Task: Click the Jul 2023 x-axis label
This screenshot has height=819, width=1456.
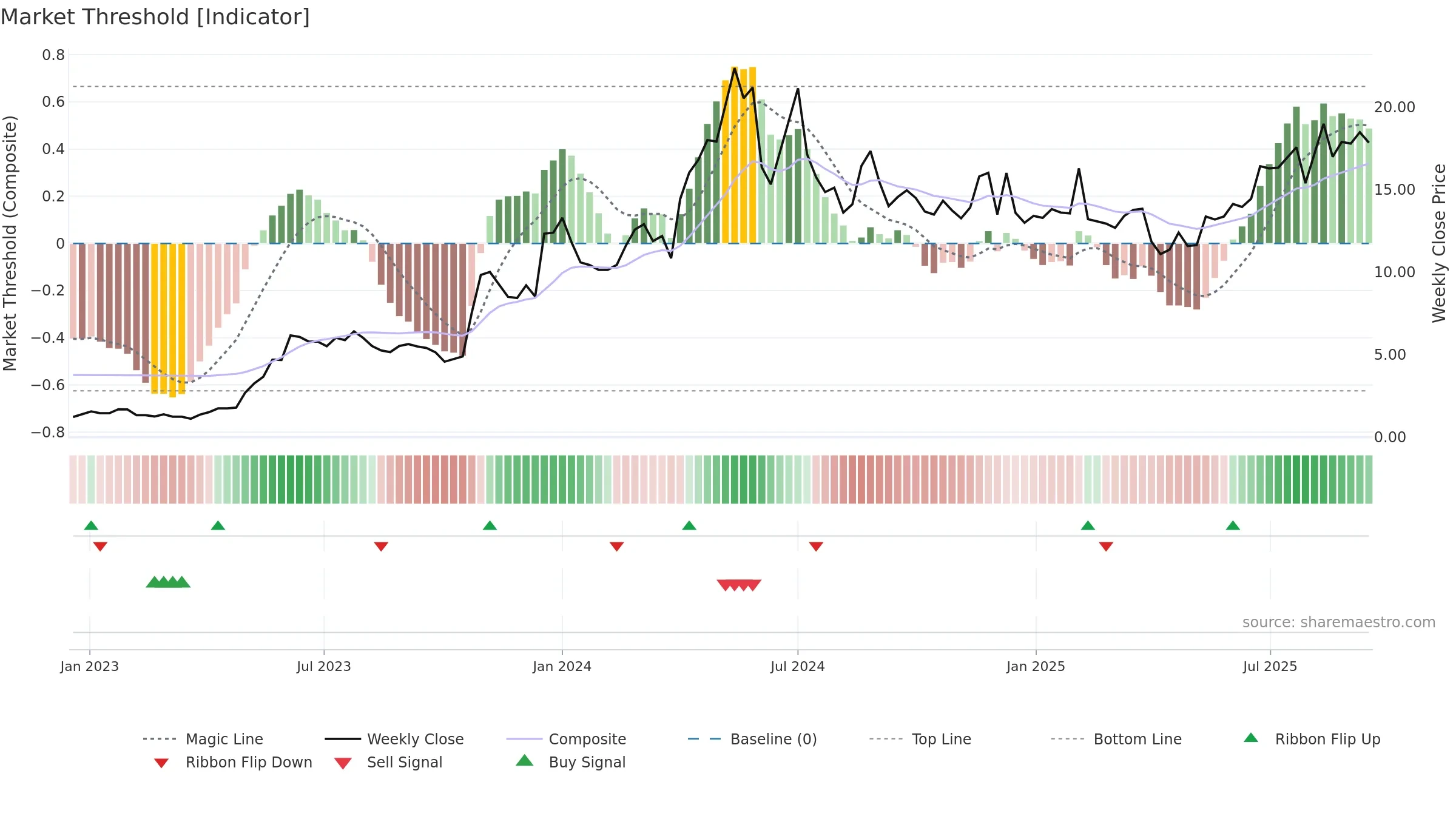Action: coord(324,666)
